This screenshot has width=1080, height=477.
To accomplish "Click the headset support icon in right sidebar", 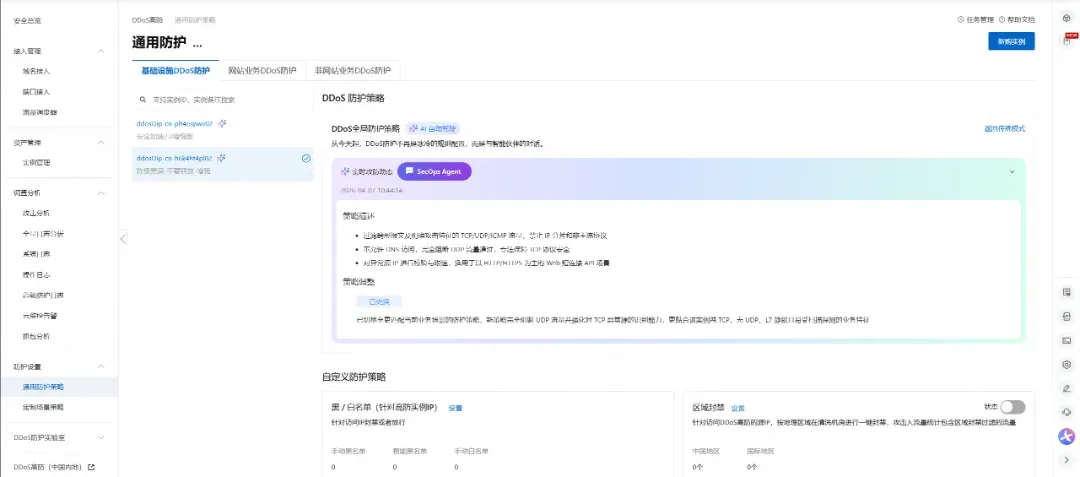I will pos(1066,411).
